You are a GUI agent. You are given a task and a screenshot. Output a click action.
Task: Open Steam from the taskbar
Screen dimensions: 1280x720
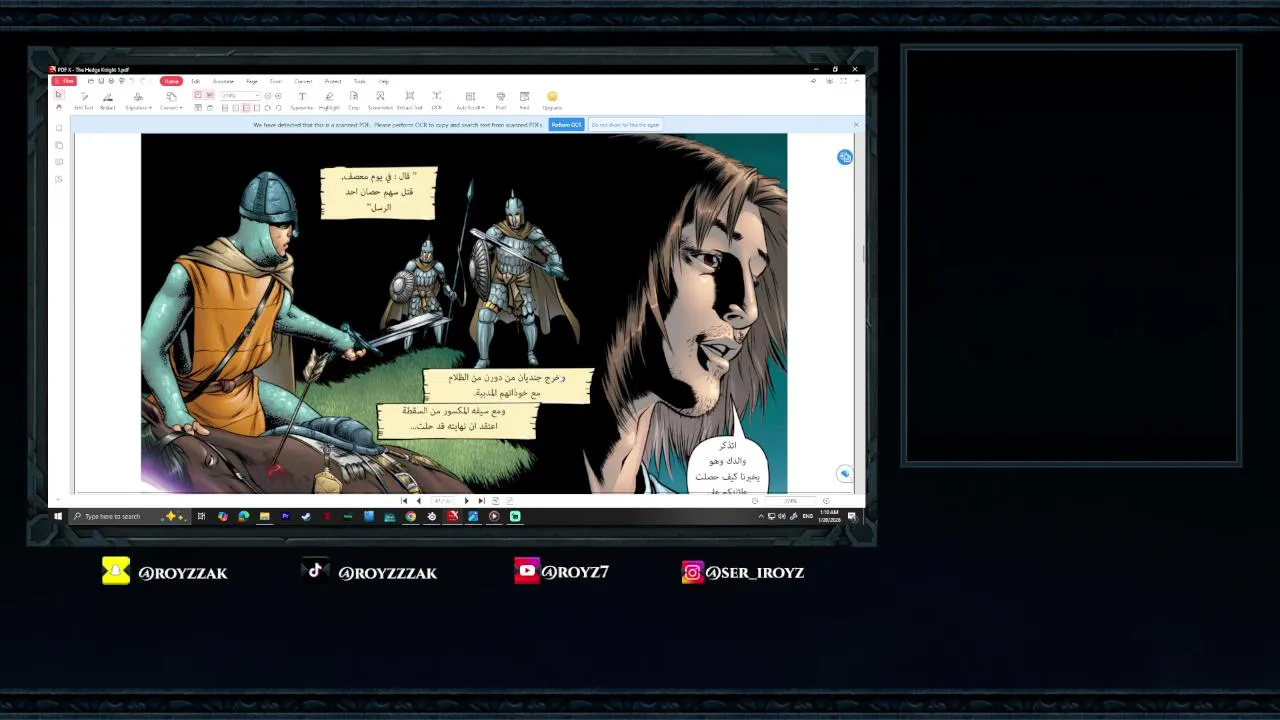click(306, 516)
